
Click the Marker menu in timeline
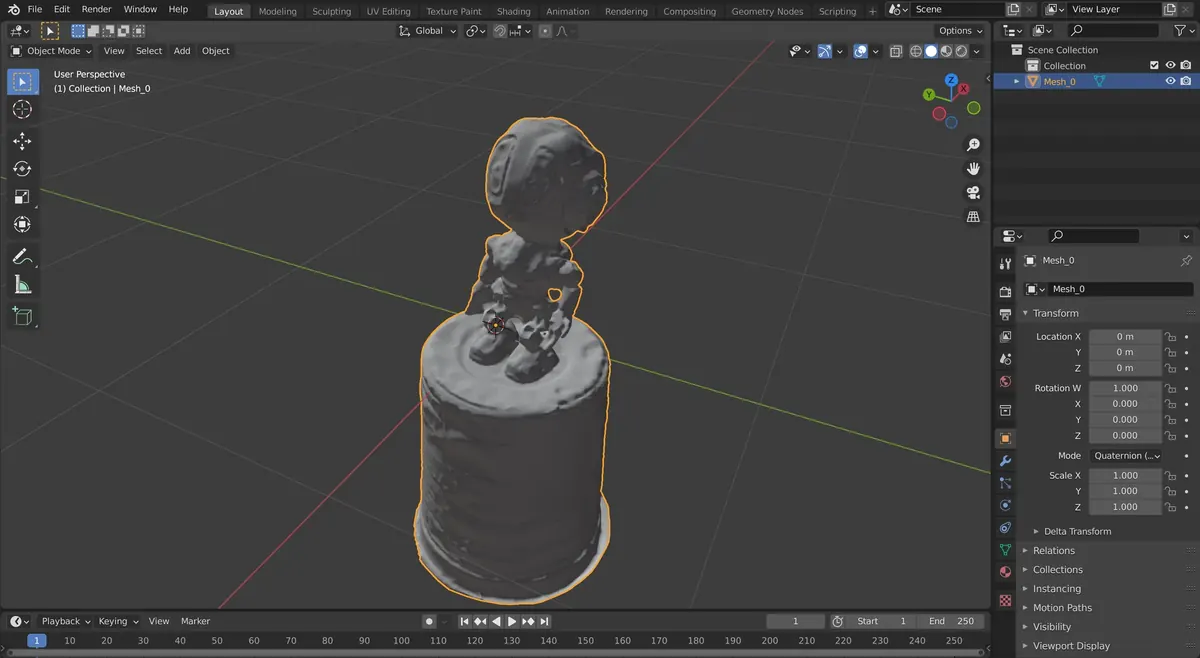click(195, 621)
